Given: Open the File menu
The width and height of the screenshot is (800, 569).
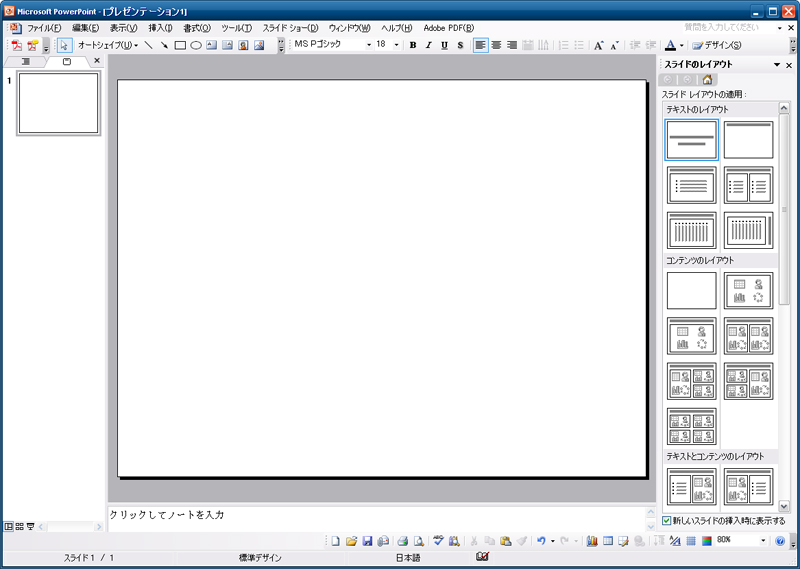Looking at the screenshot, I should tap(44, 28).
